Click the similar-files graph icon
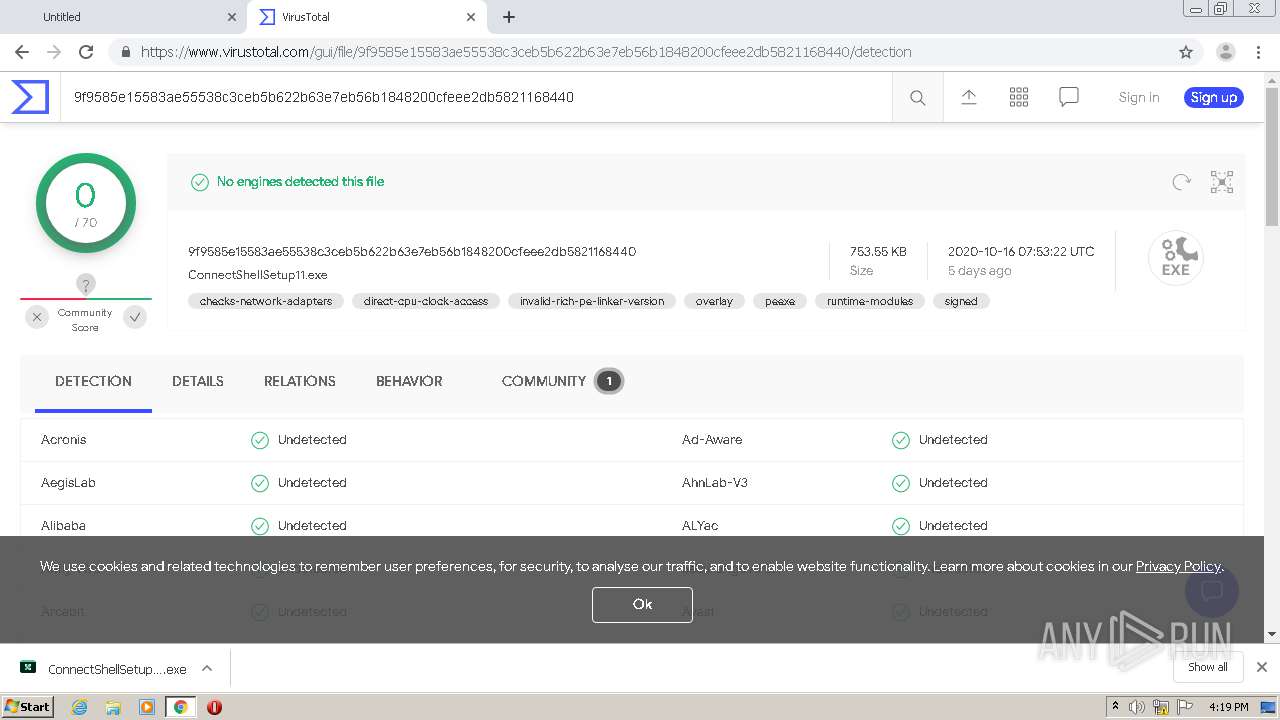Viewport: 1280px width, 720px height. (1222, 182)
